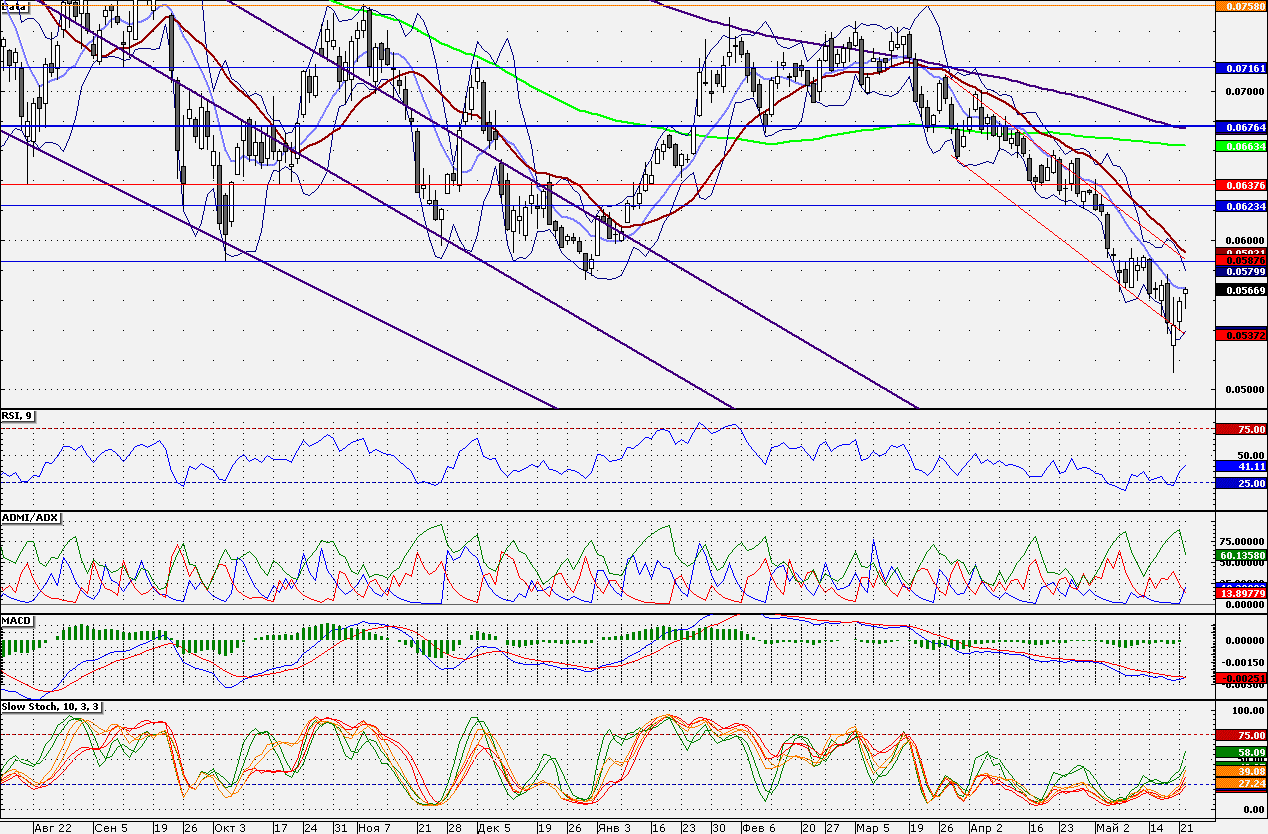Select the Data panel label
Viewport: 1268px width, 834px height.
pyautogui.click(x=14, y=5)
